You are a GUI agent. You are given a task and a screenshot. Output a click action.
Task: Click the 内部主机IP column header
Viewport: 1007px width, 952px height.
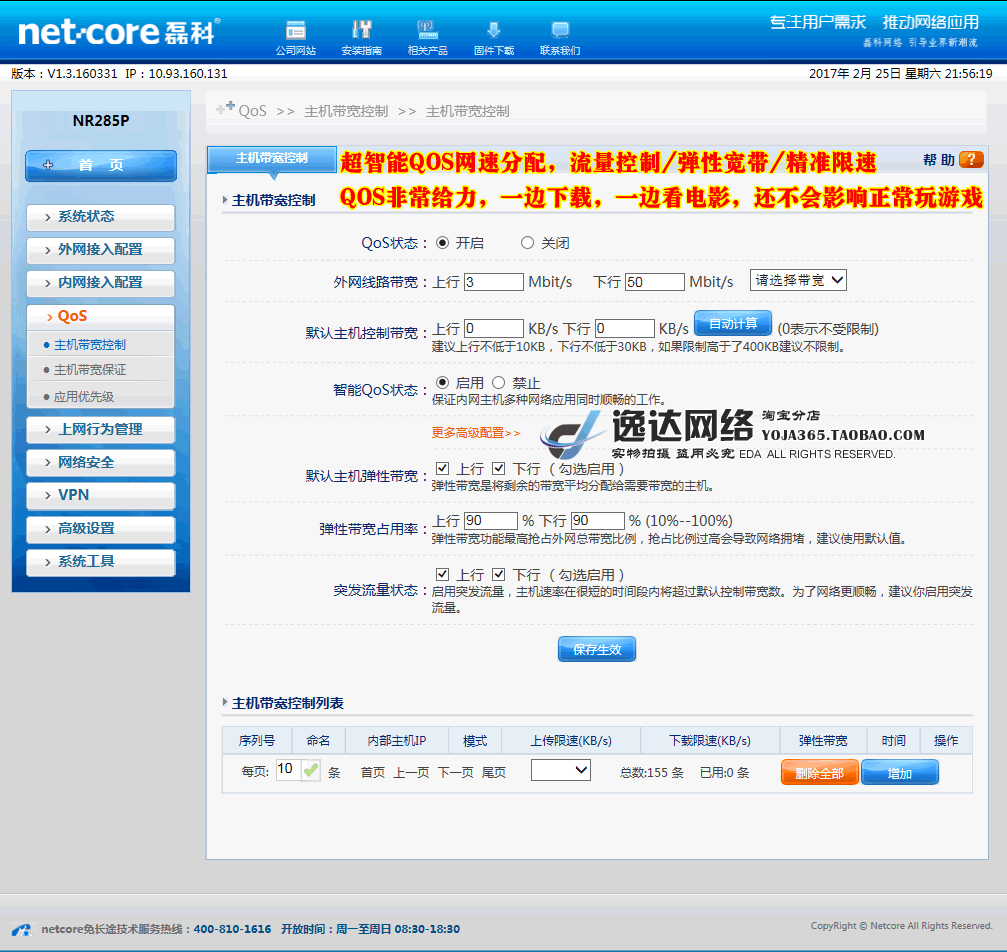397,741
